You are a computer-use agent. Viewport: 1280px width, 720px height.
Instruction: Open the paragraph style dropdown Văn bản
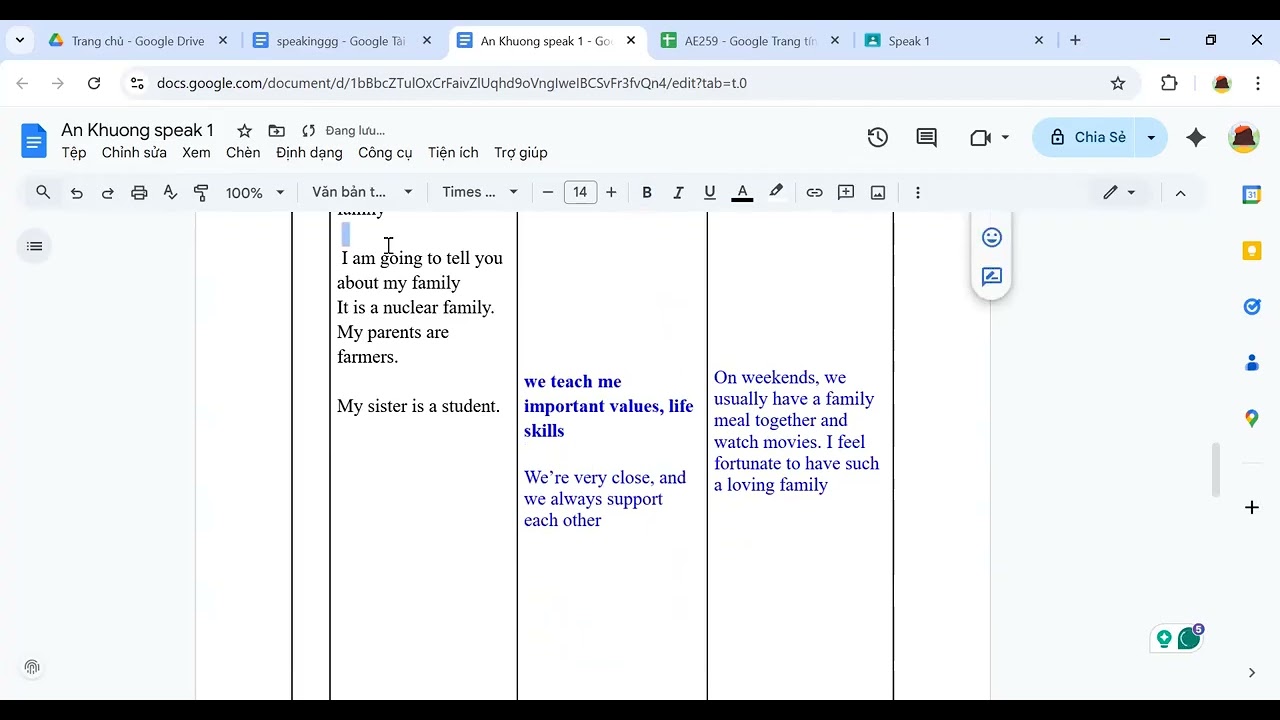(x=362, y=192)
